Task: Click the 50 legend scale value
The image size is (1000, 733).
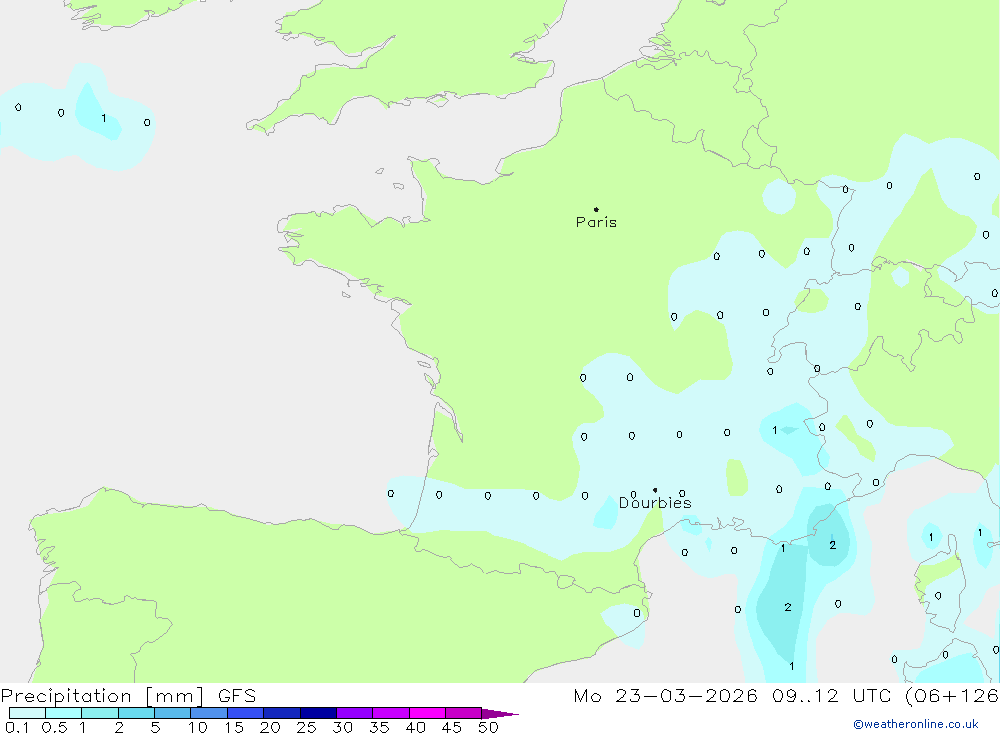Action: point(489,727)
